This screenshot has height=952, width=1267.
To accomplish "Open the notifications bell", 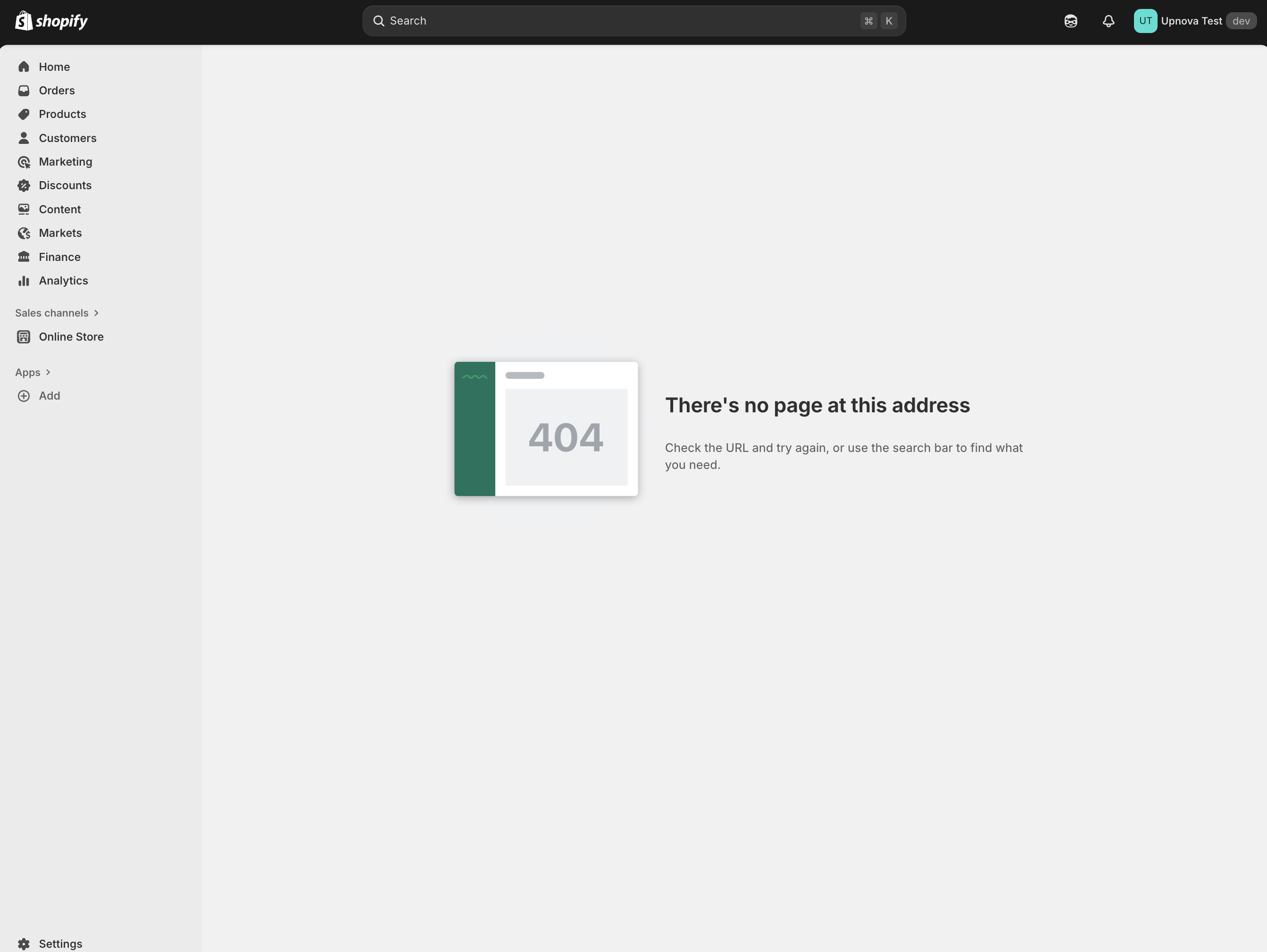I will (1109, 21).
